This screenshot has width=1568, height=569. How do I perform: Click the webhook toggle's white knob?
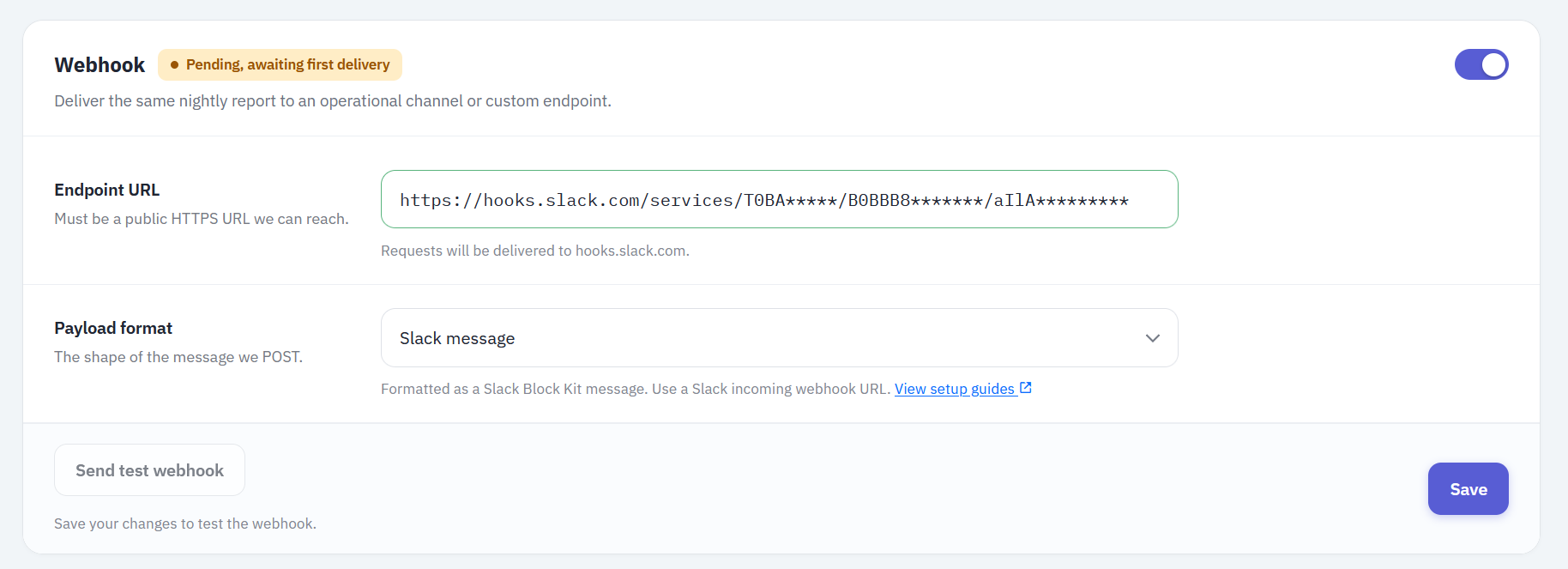coord(1493,64)
